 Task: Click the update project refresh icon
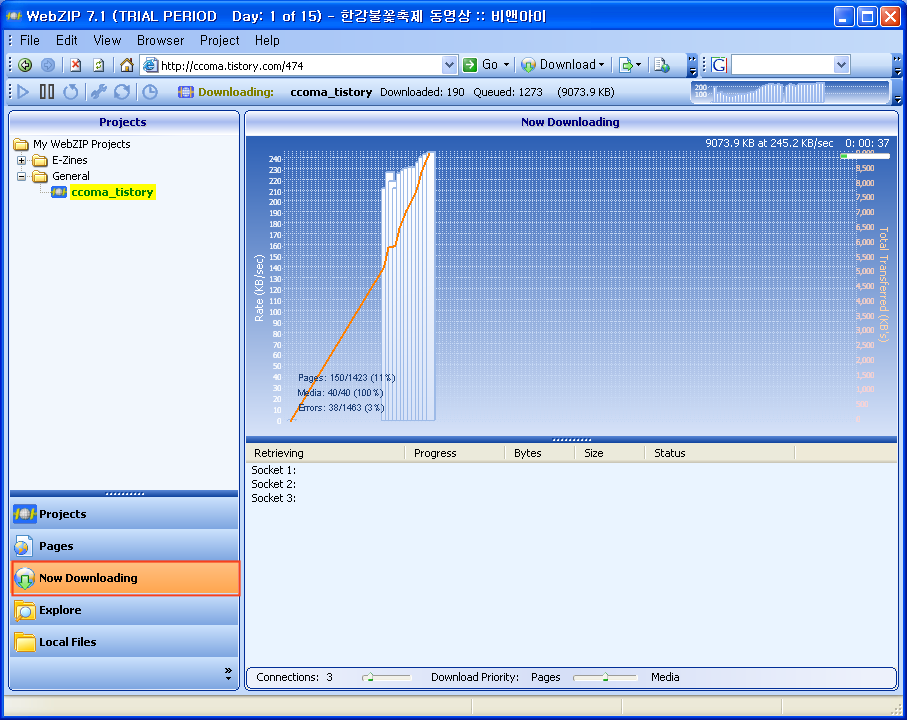(122, 91)
